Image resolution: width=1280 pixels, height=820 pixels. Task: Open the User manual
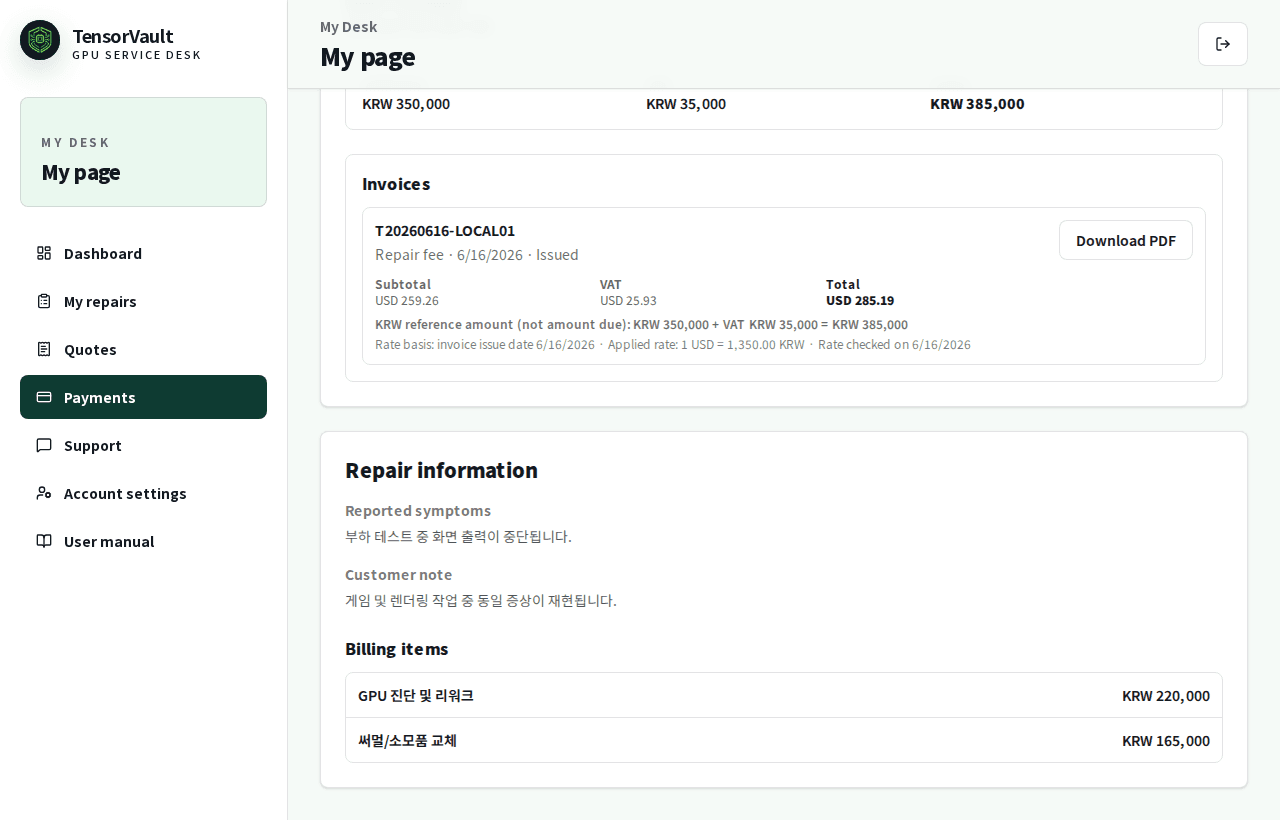pyautogui.click(x=143, y=541)
